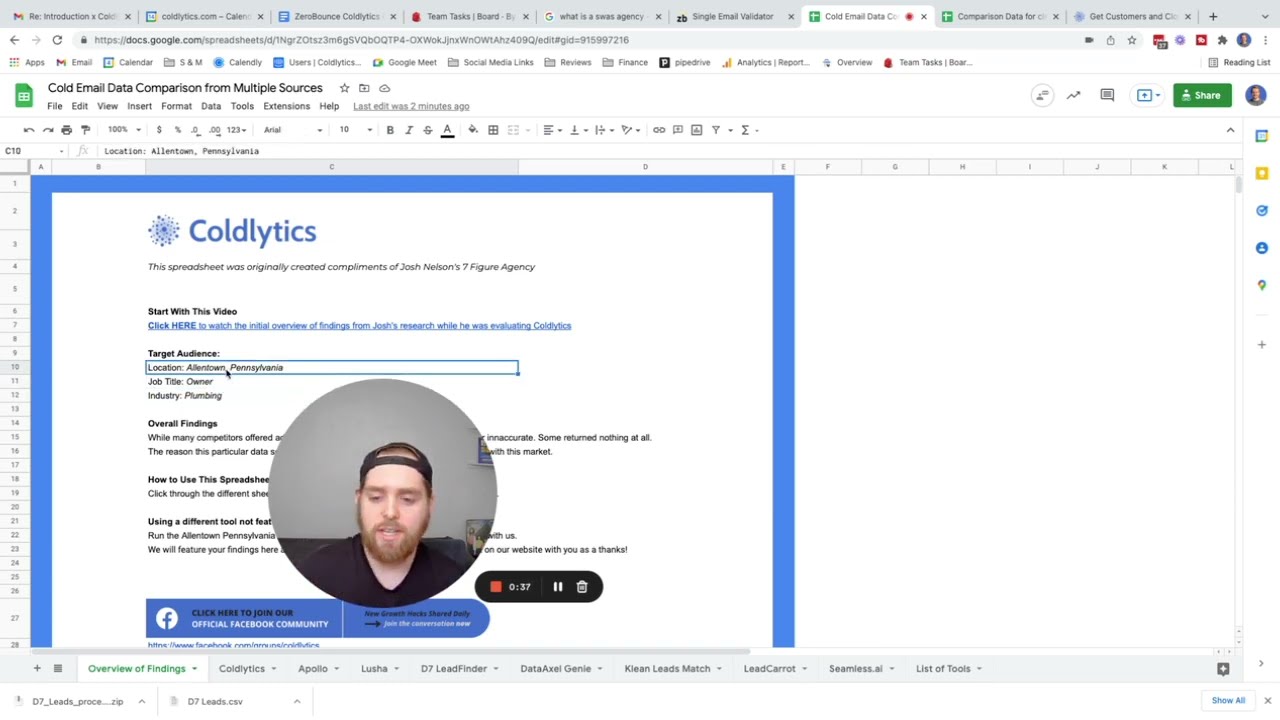
Task: Open horizontal align dropdown
Action: [552, 130]
